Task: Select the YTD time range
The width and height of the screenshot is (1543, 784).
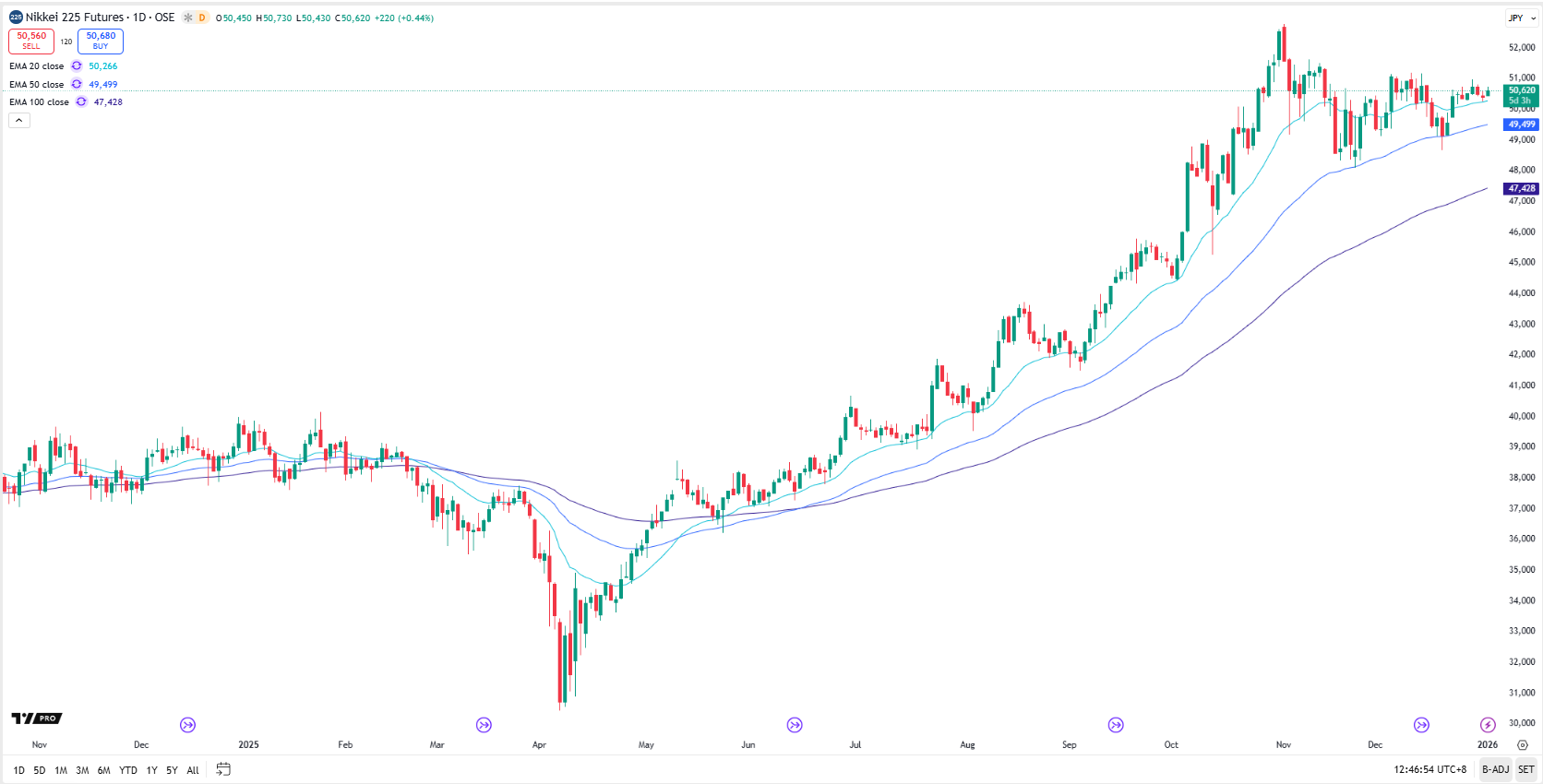Action: click(x=128, y=770)
